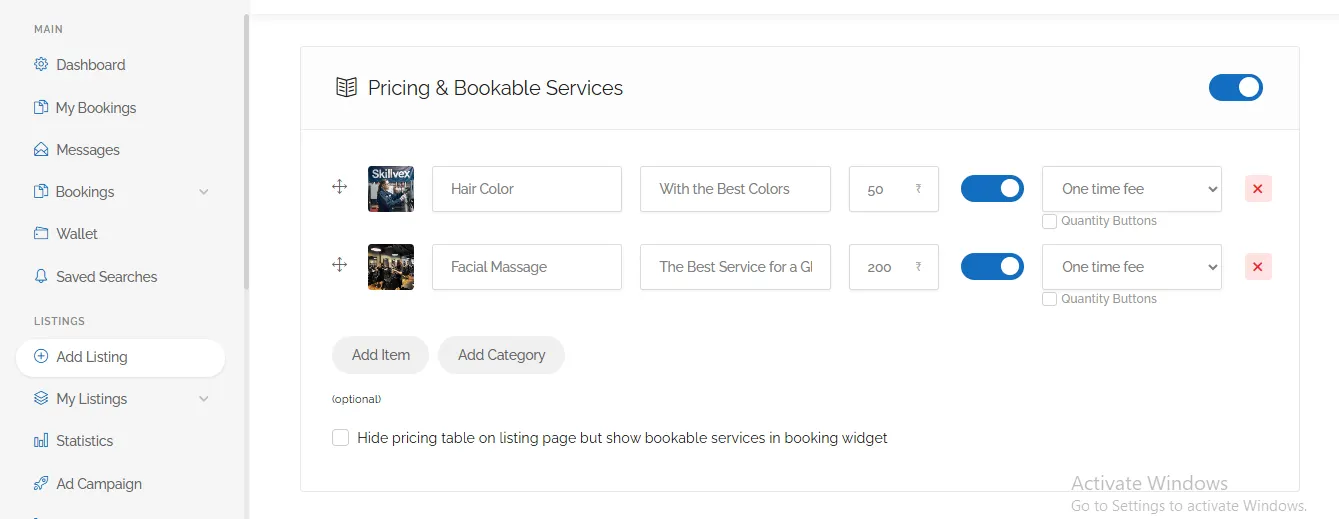Delete the Facial Massage service row
Viewport: 1339px width, 519px height.
point(1258,267)
